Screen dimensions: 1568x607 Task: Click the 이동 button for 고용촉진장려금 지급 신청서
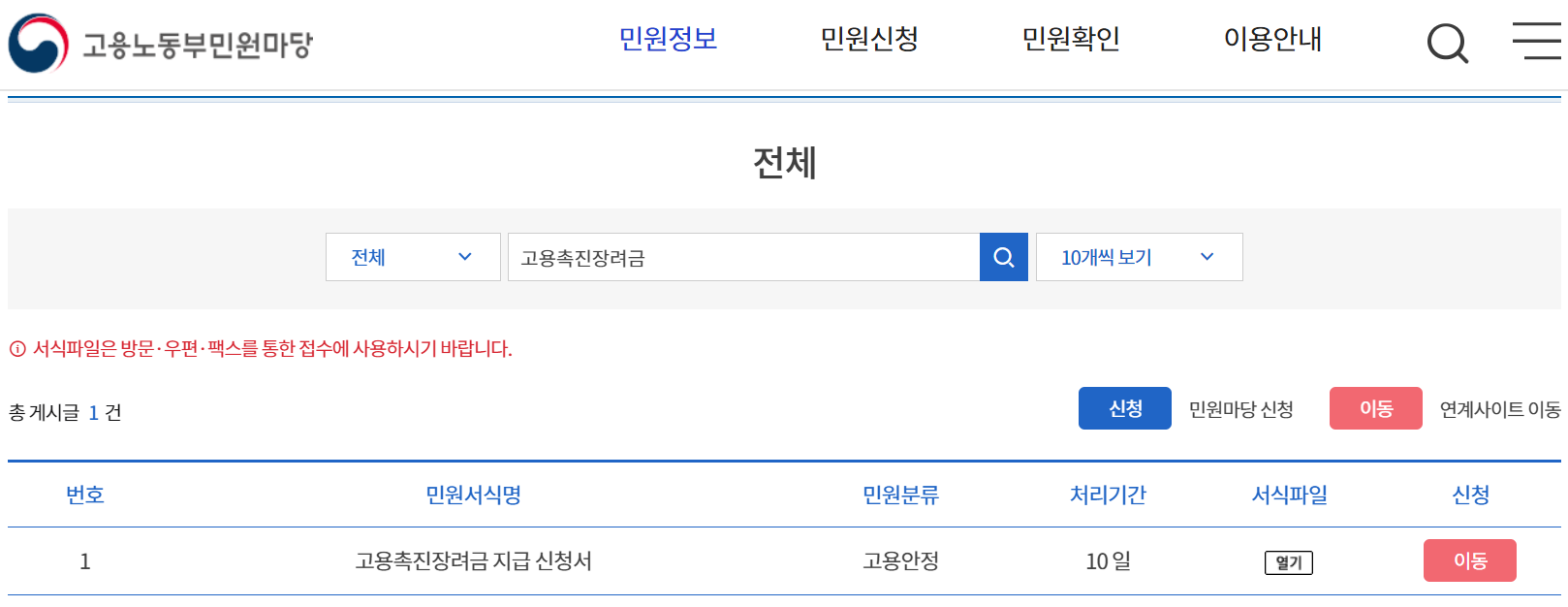coord(1469,559)
